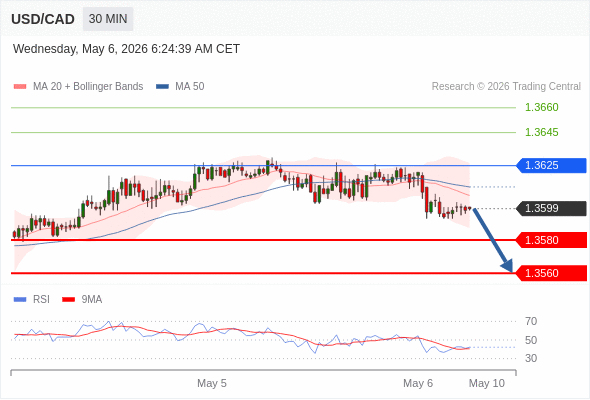590x400 pixels.
Task: Click the May 6 date axis label
Action: click(418, 384)
